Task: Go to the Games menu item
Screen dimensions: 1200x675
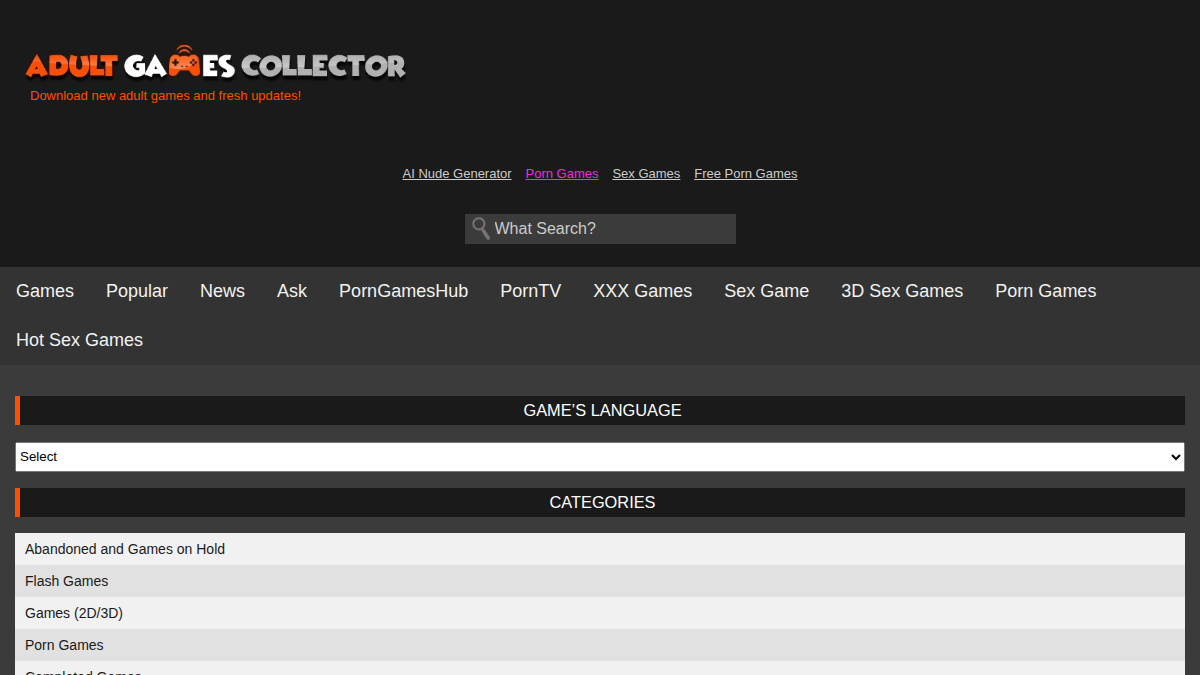Action: [45, 291]
